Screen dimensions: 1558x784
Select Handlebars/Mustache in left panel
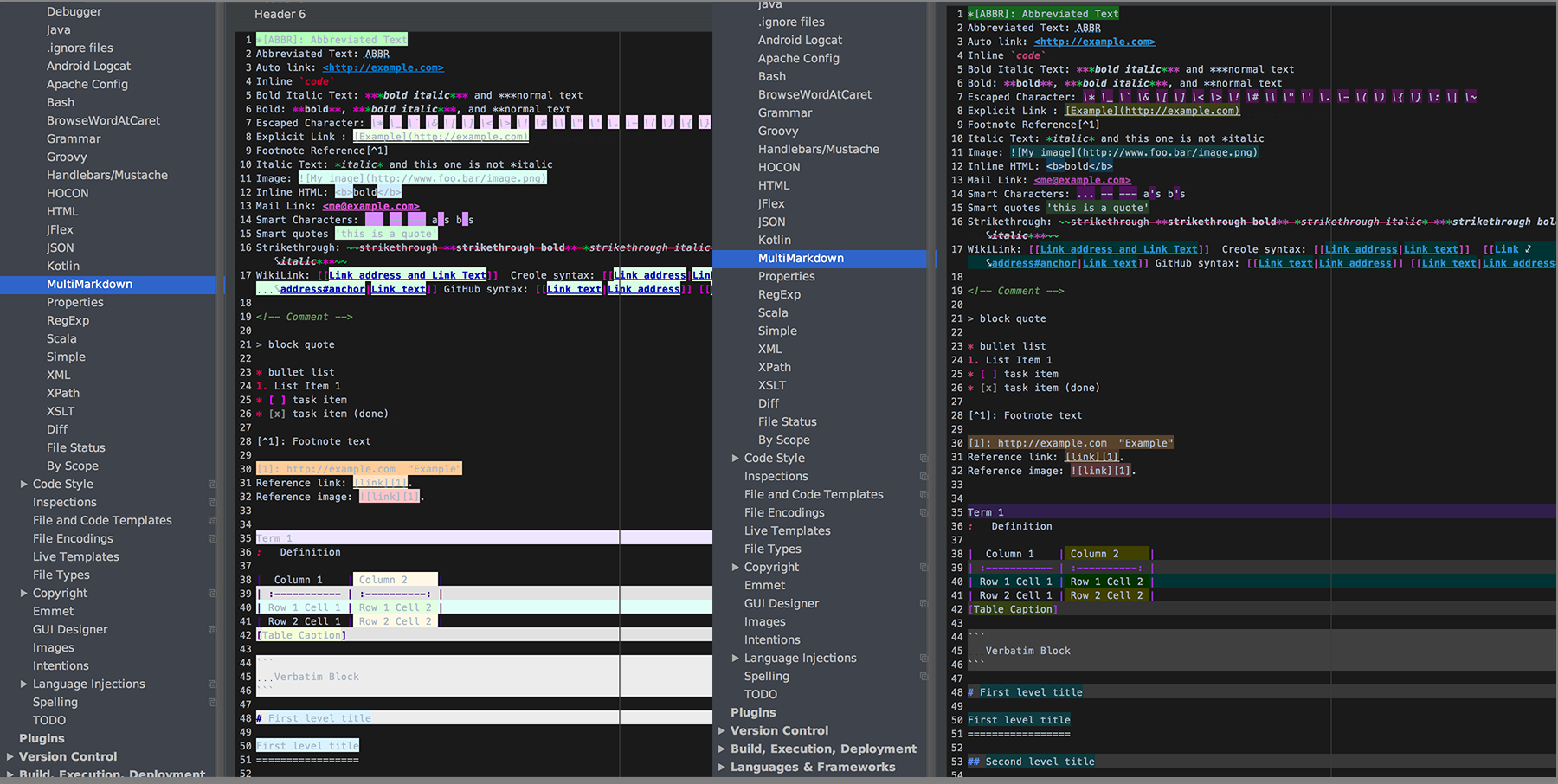pos(107,176)
